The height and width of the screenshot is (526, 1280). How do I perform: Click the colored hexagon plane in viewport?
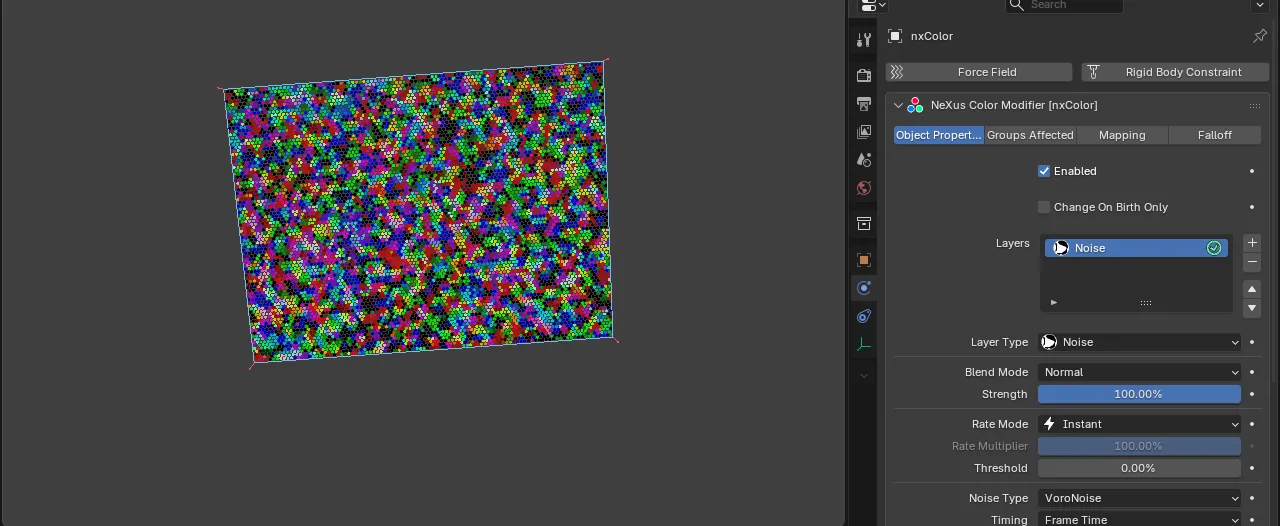click(x=420, y=210)
